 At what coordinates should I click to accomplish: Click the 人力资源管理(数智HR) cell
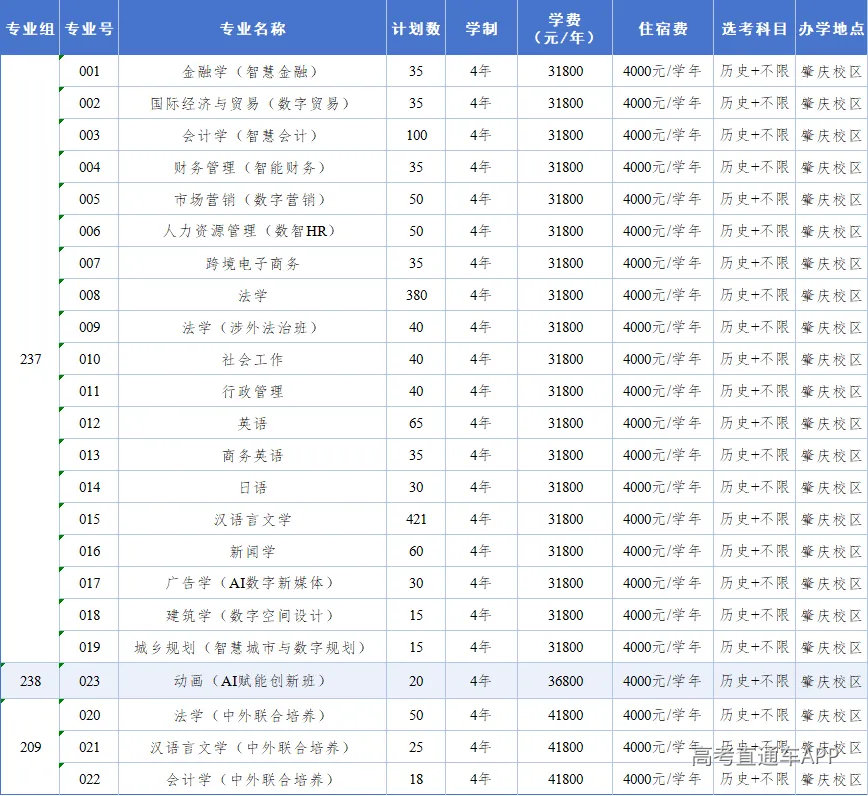coord(252,231)
